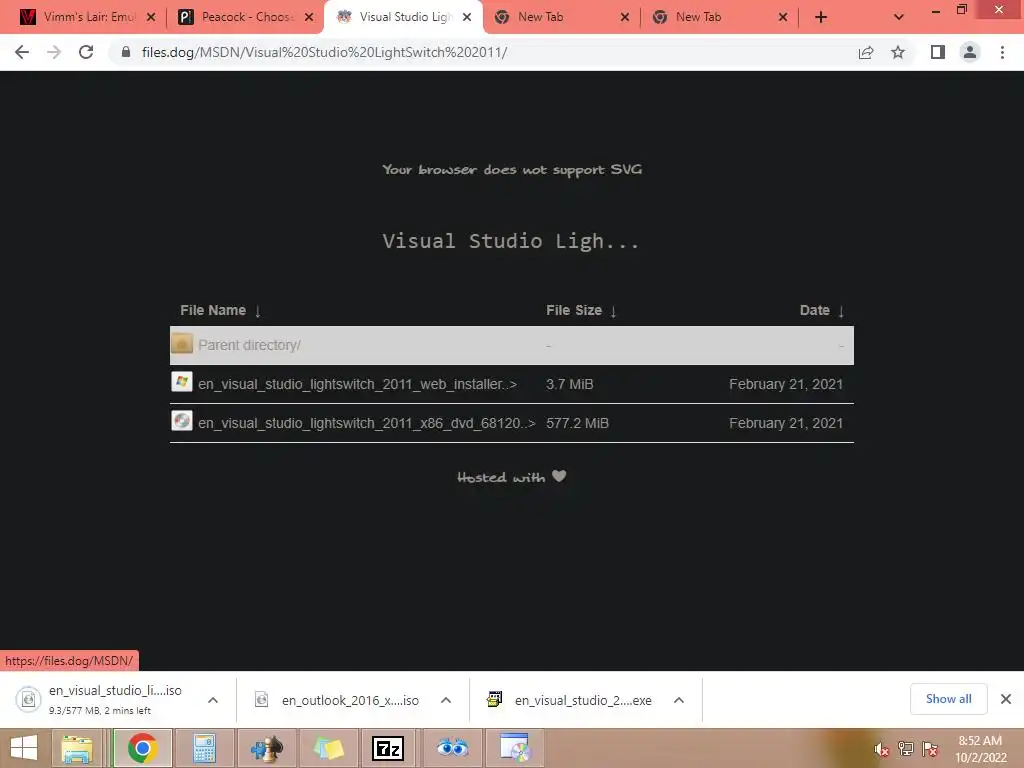Open File Explorer from the taskbar
Image resolution: width=1024 pixels, height=768 pixels.
(77, 748)
